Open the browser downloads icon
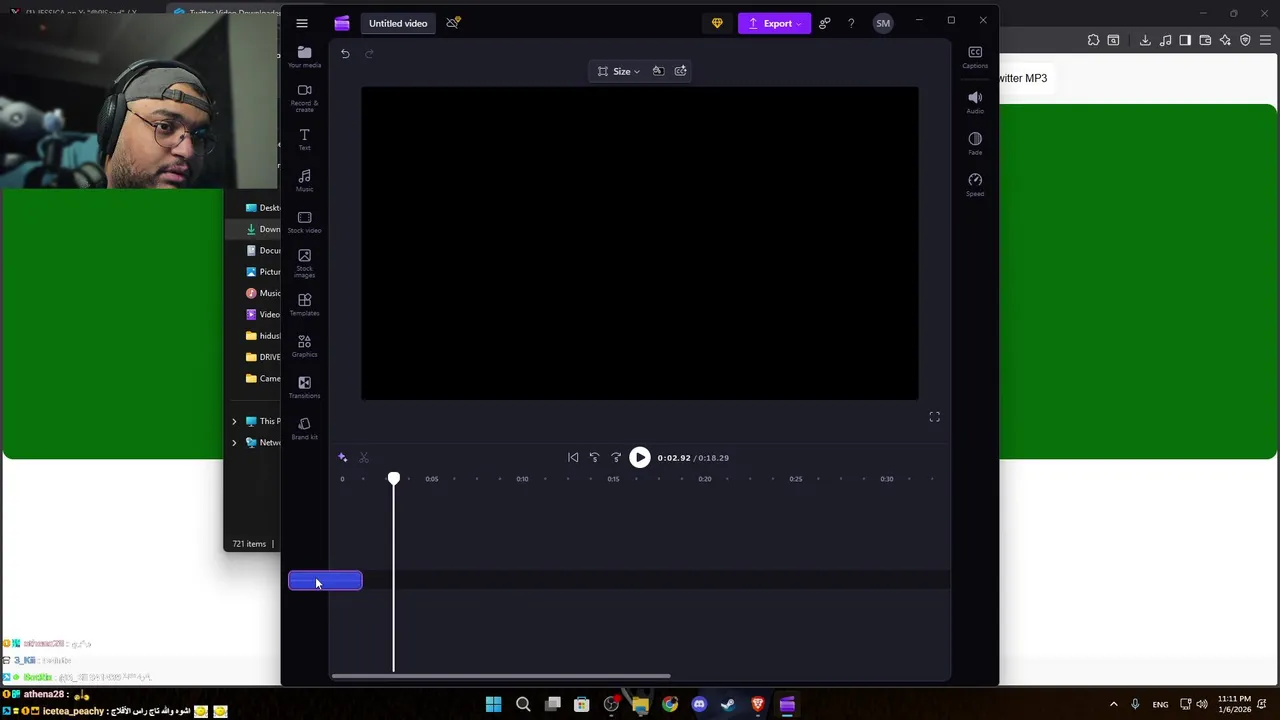Image resolution: width=1280 pixels, height=720 pixels. [1145, 40]
